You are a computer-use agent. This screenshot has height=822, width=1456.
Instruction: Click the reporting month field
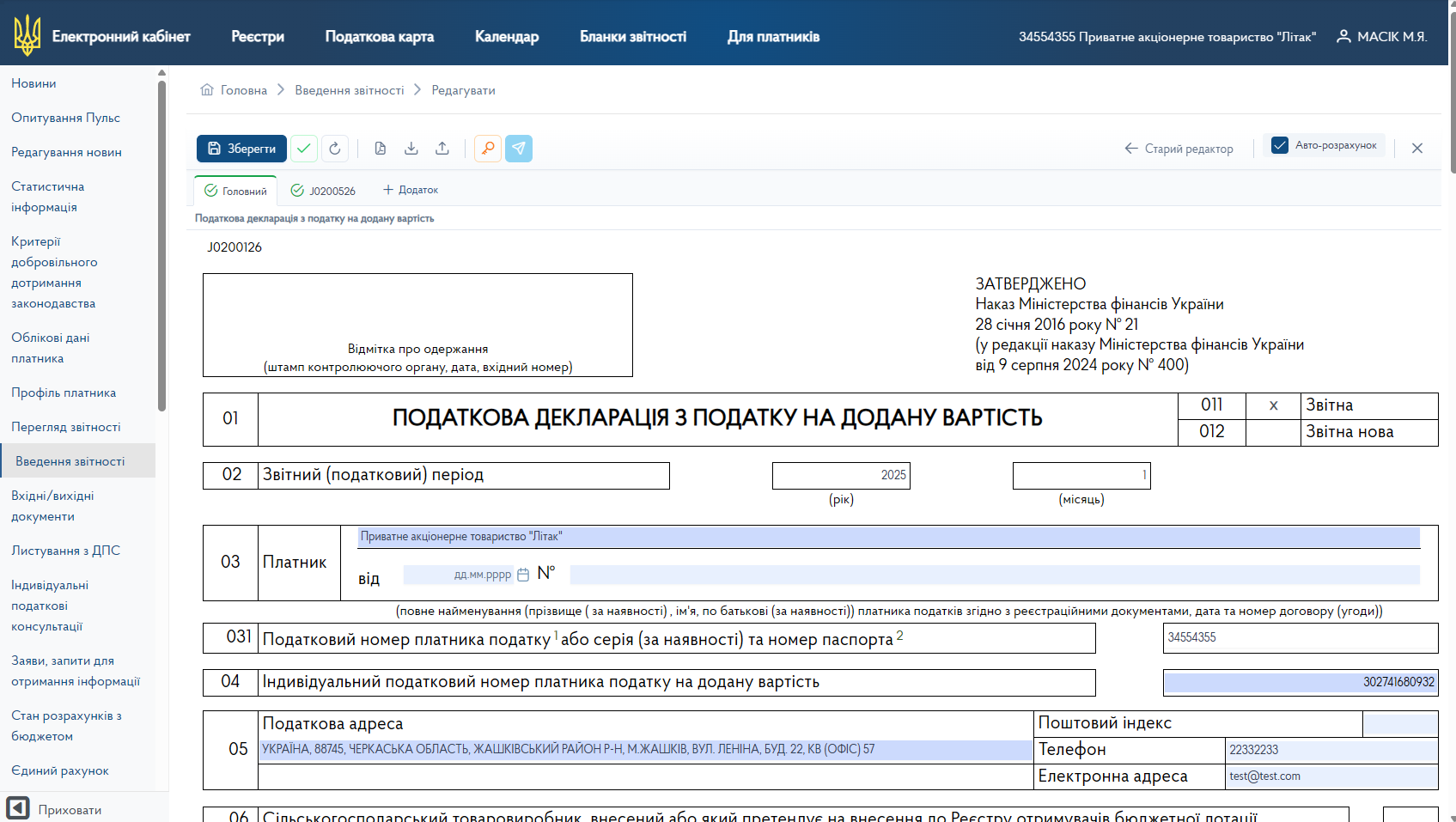(1081, 475)
